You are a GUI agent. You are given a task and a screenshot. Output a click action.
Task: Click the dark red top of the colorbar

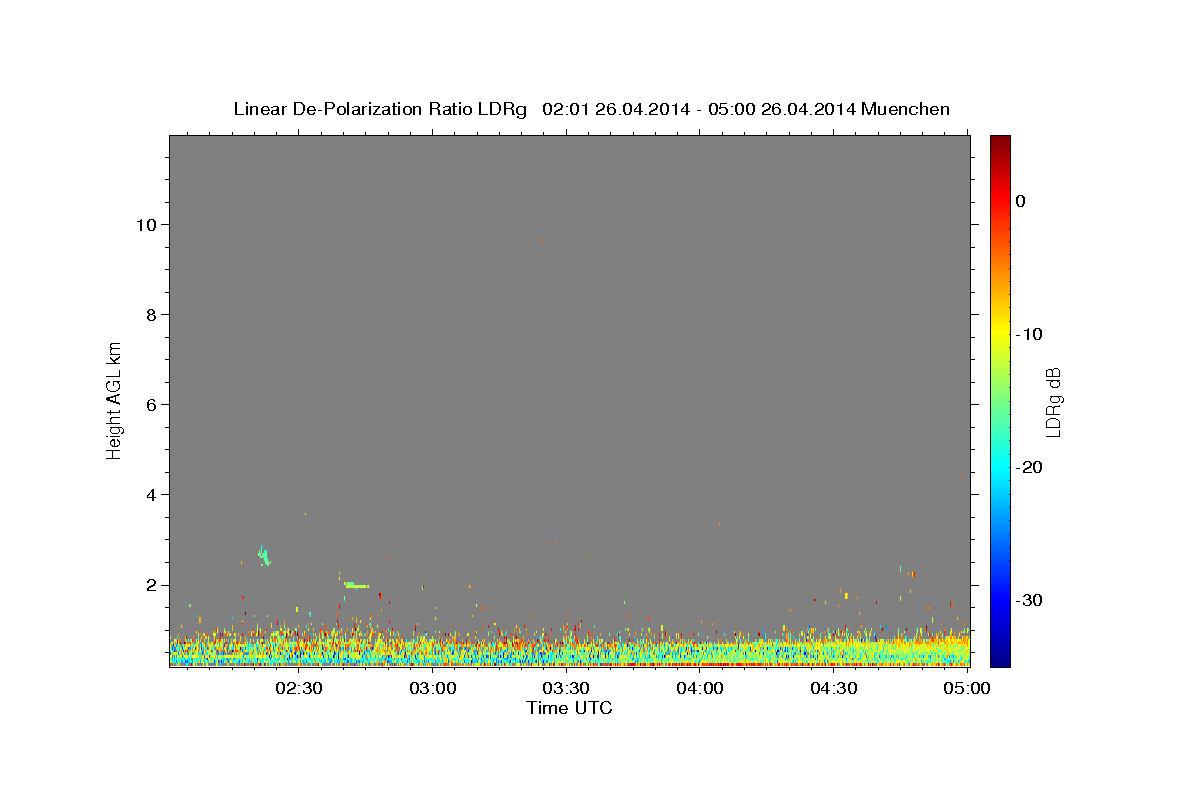click(1000, 142)
